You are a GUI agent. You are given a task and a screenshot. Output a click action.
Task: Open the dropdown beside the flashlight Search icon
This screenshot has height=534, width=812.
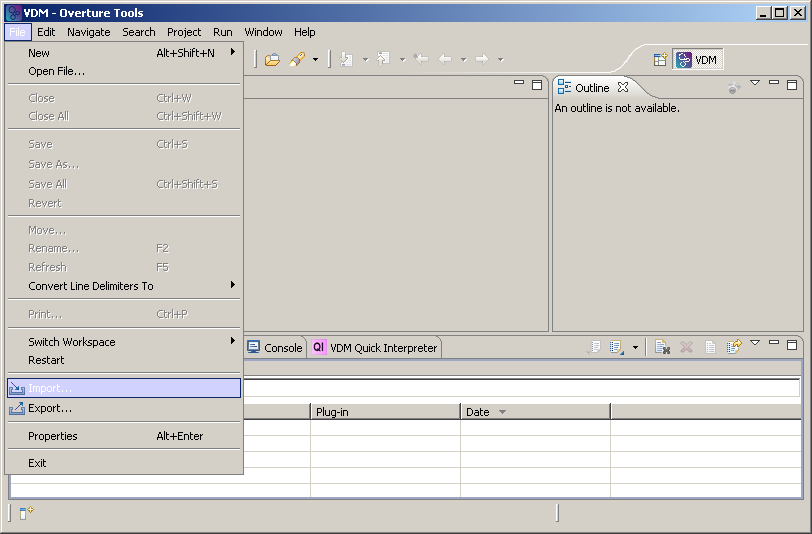[x=315, y=60]
